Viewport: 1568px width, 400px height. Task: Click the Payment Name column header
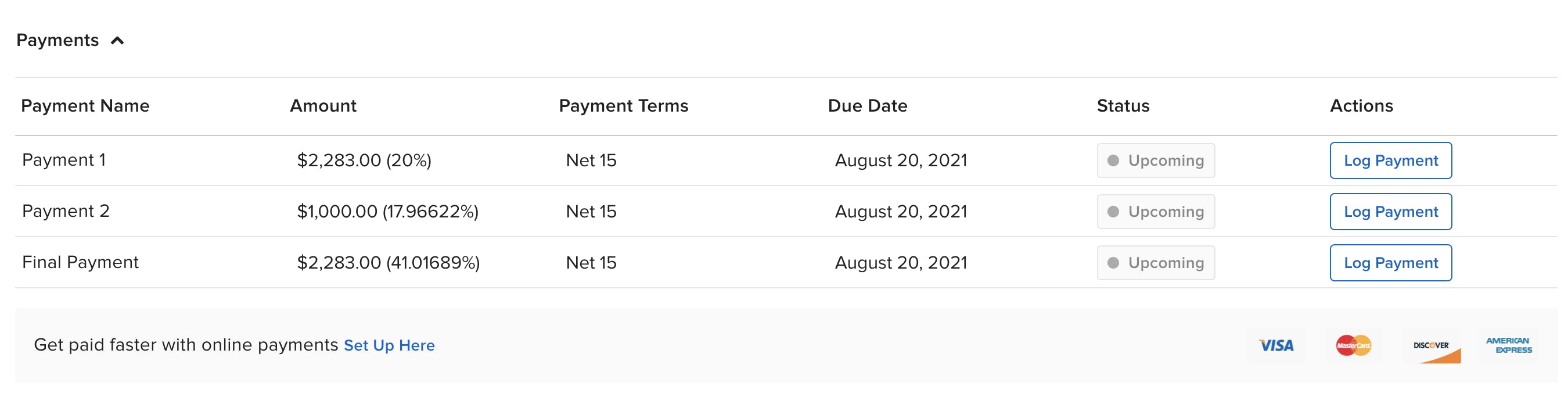click(85, 106)
